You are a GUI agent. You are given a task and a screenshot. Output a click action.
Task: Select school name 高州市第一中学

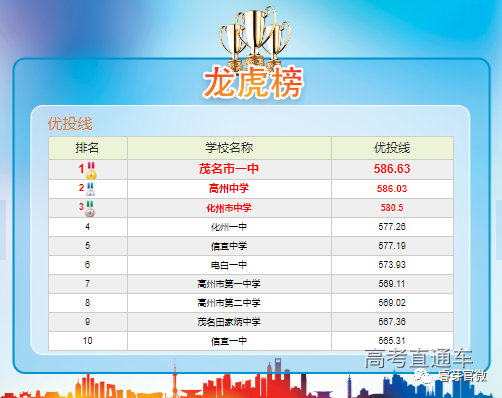click(229, 284)
